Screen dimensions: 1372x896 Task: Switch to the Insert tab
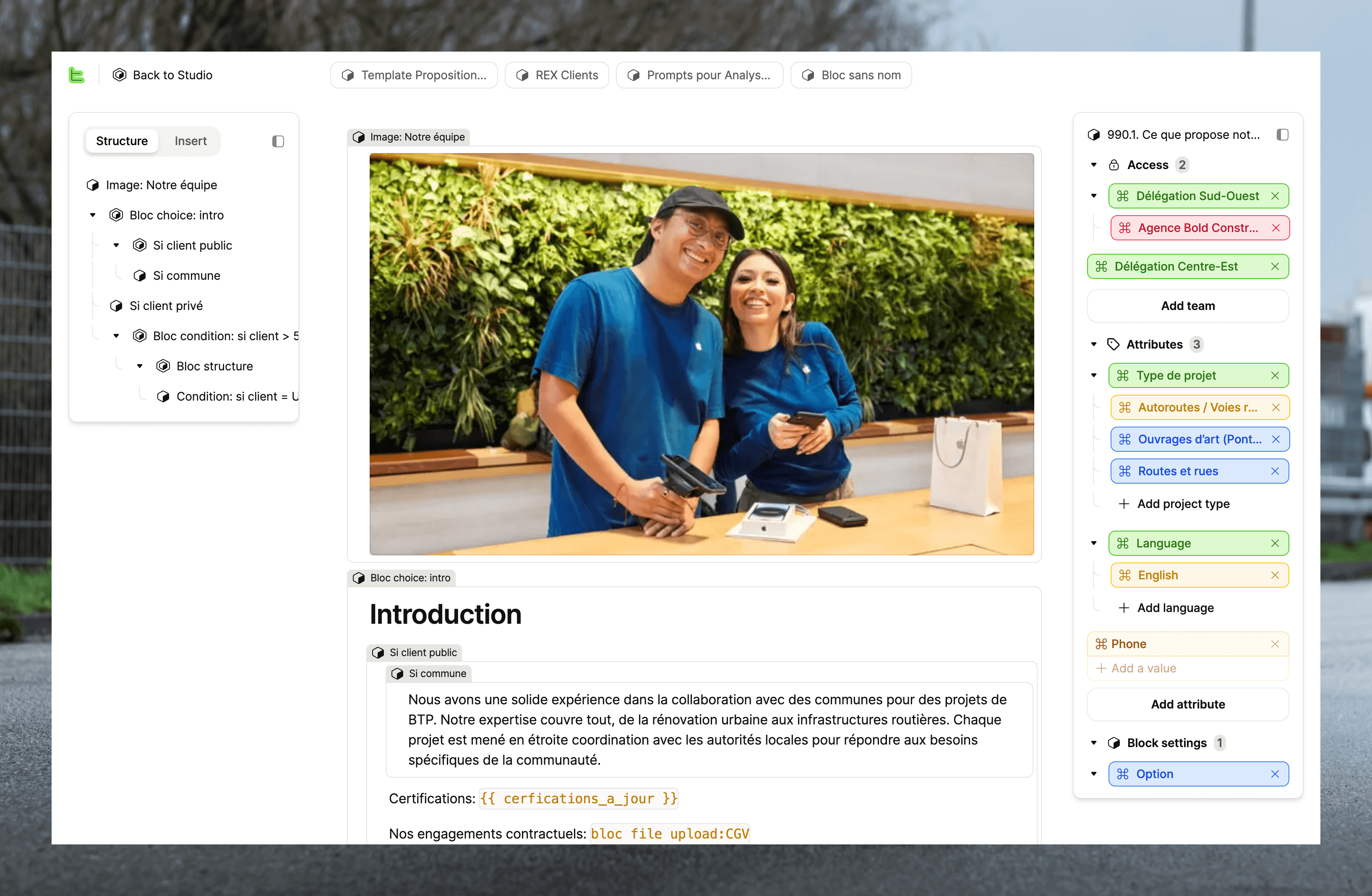[190, 141]
